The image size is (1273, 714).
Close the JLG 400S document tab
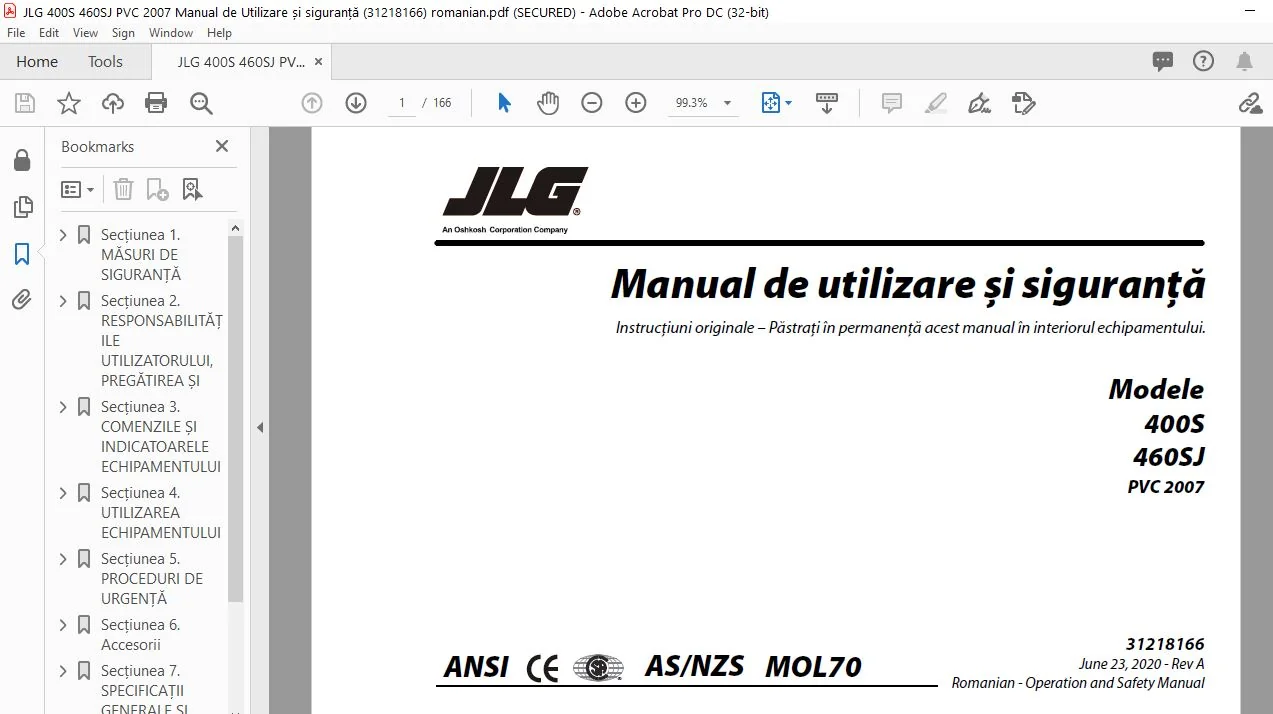coord(318,62)
